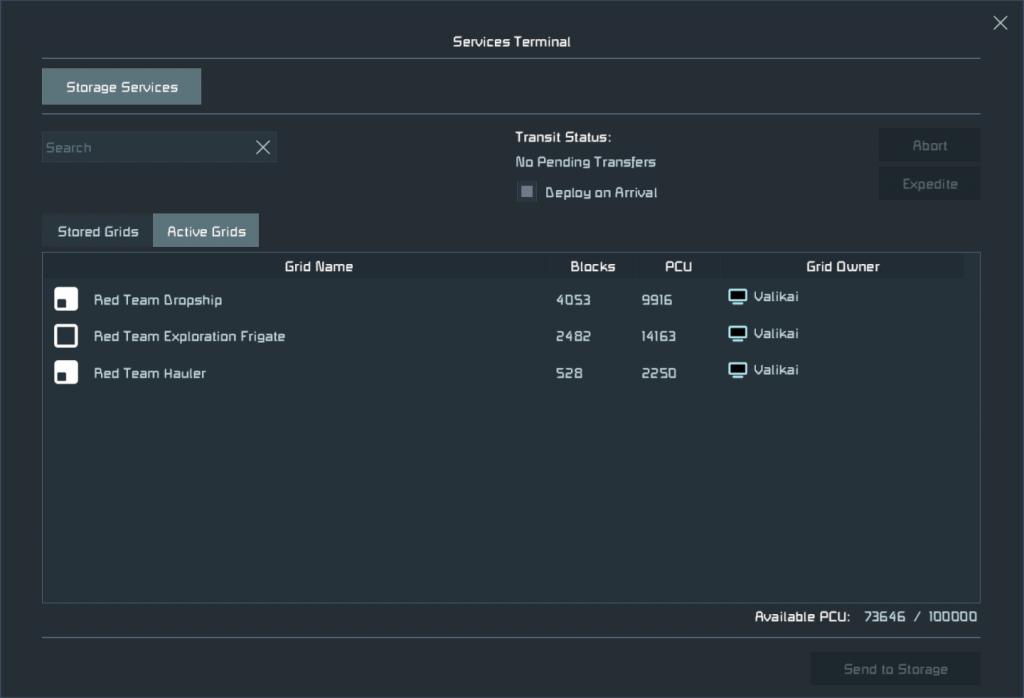Switch to the Stored Grids tab
1024x698 pixels.
(98, 231)
